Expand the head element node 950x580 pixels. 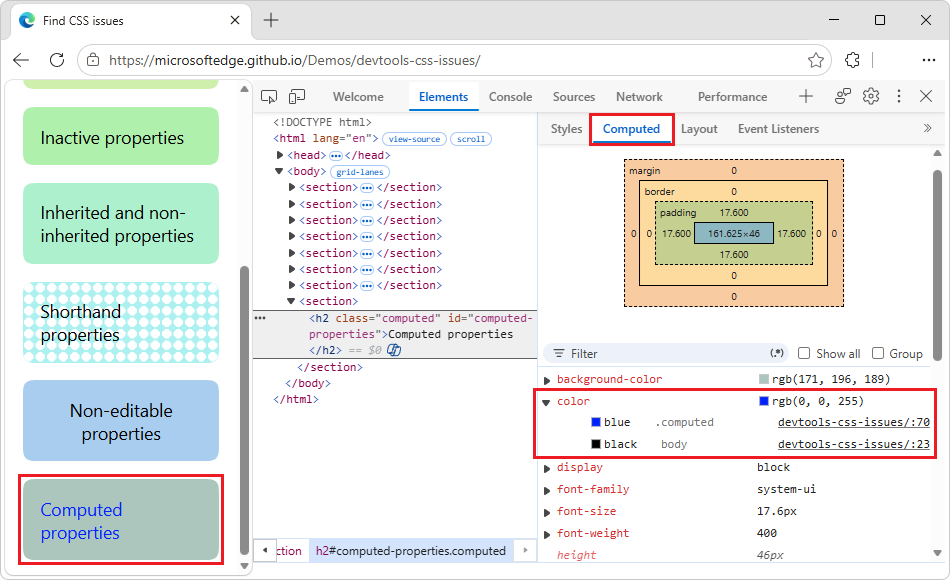[x=280, y=155]
